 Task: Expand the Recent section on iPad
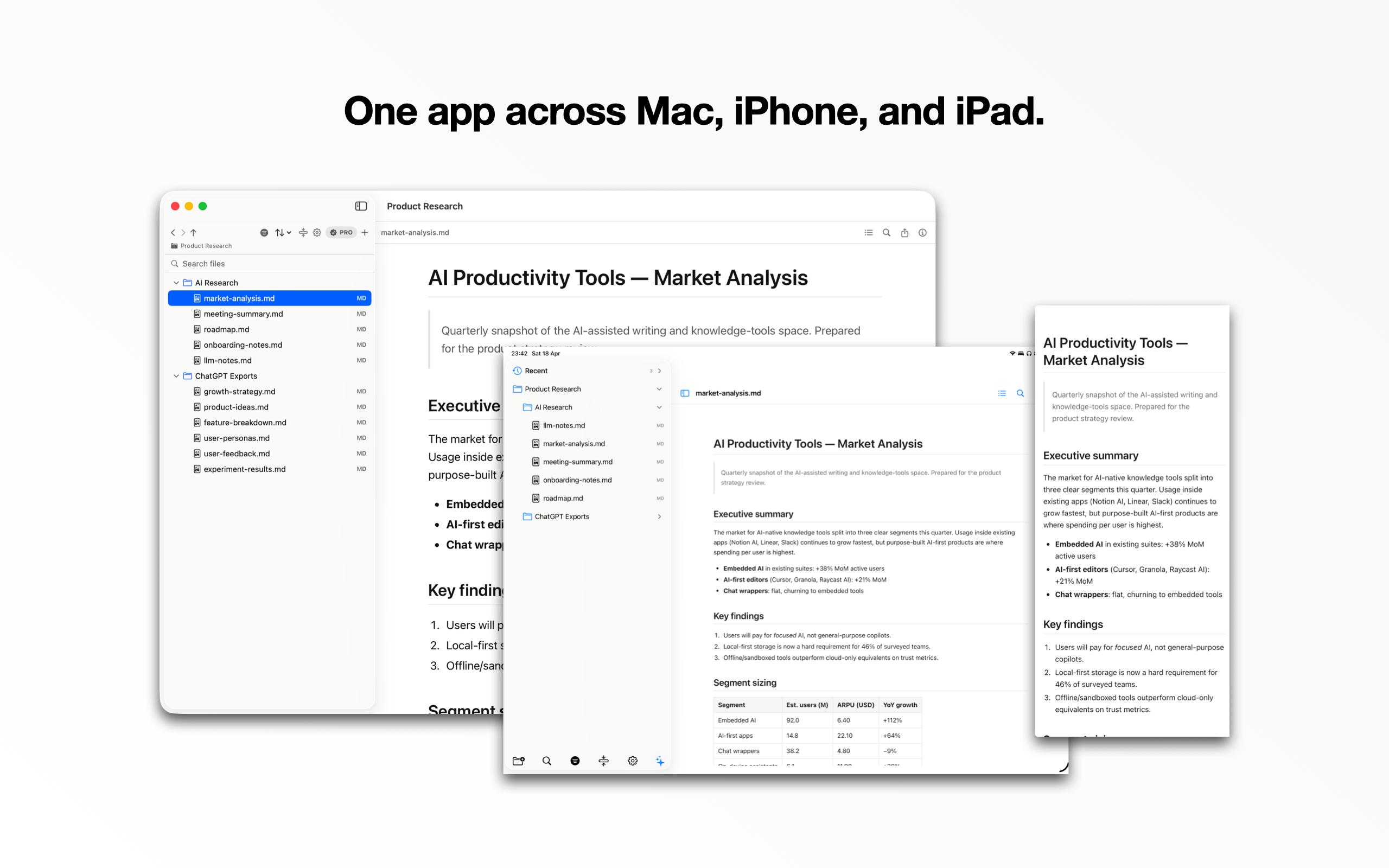point(659,371)
